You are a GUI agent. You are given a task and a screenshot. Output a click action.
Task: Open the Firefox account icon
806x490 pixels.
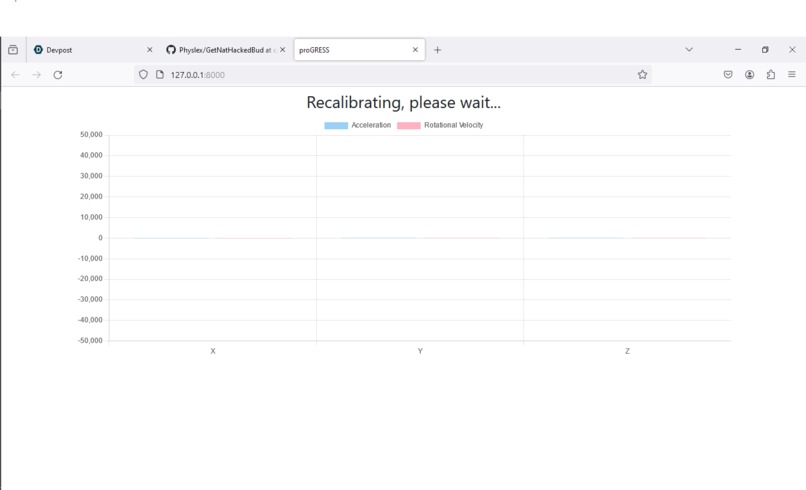pyautogui.click(x=749, y=75)
